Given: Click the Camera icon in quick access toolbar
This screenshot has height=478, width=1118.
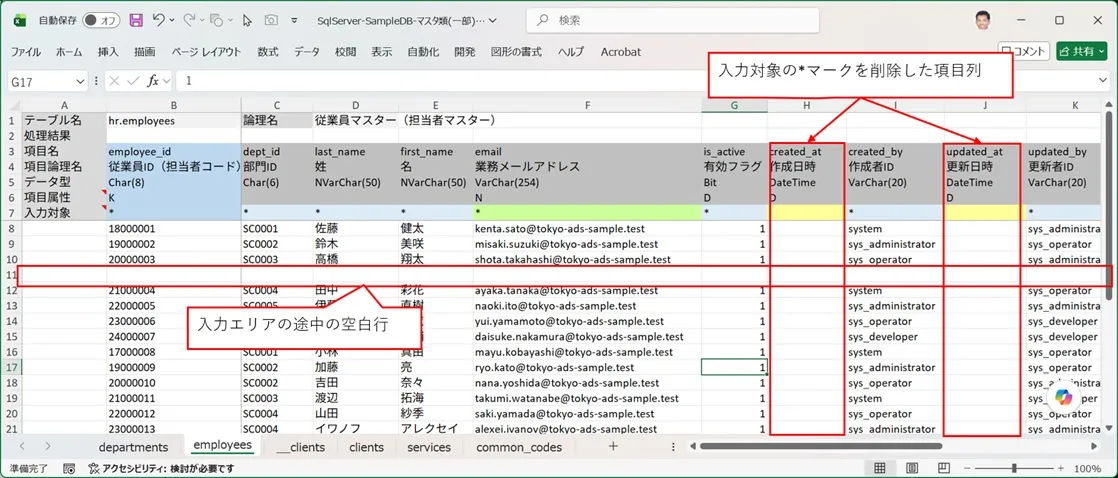Looking at the screenshot, I should [270, 21].
